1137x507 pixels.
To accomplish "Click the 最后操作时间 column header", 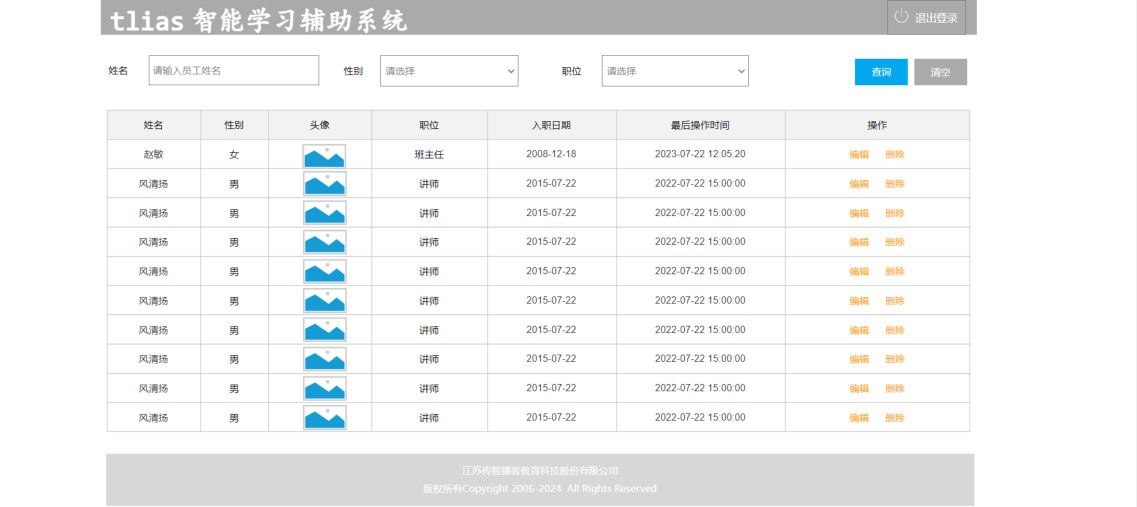I will (x=700, y=125).
